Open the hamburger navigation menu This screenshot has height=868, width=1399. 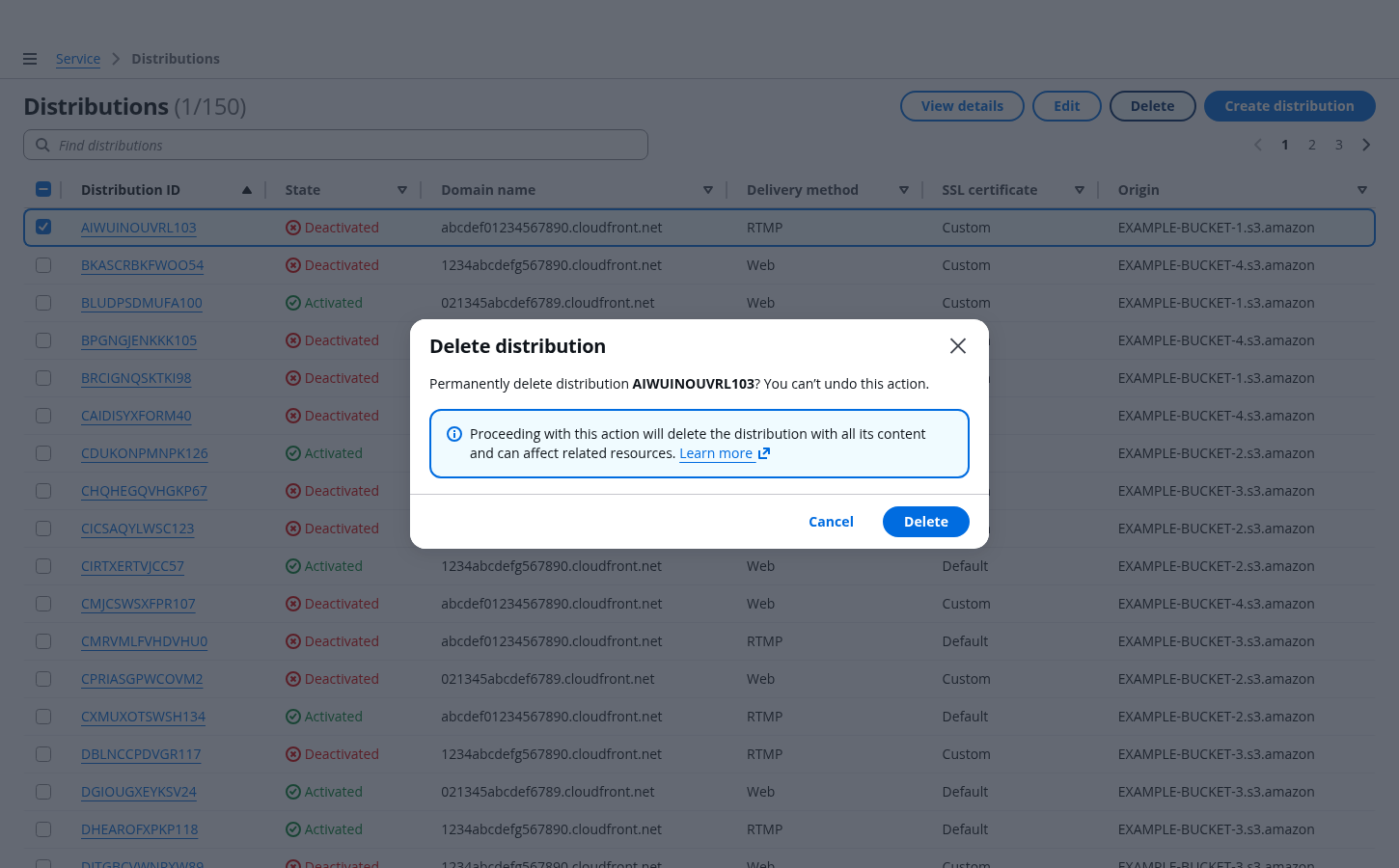pyautogui.click(x=30, y=59)
